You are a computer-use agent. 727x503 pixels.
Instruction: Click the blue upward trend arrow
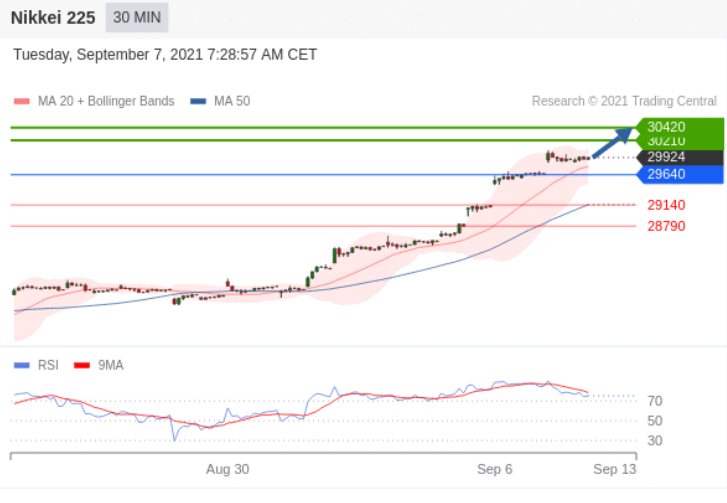coord(614,143)
